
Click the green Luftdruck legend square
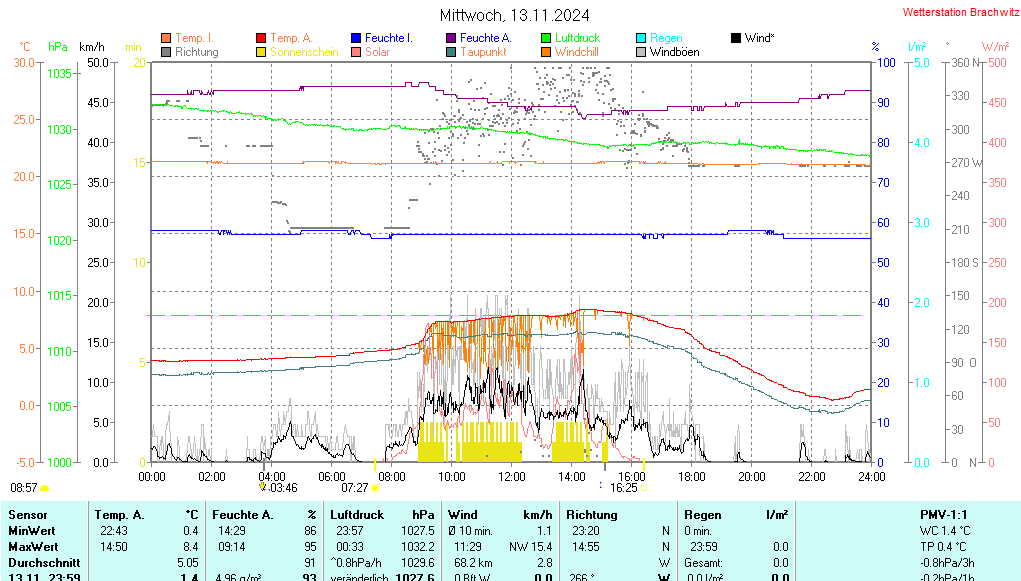(546, 38)
